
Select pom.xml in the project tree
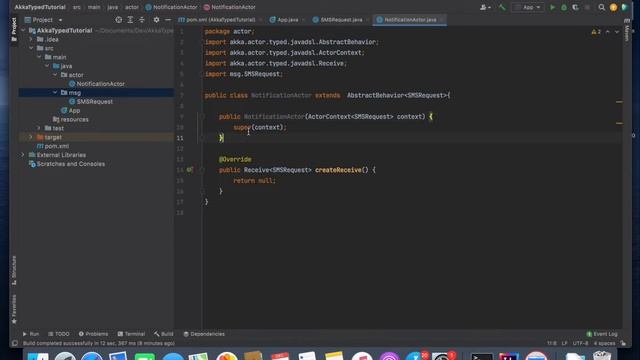(53, 146)
